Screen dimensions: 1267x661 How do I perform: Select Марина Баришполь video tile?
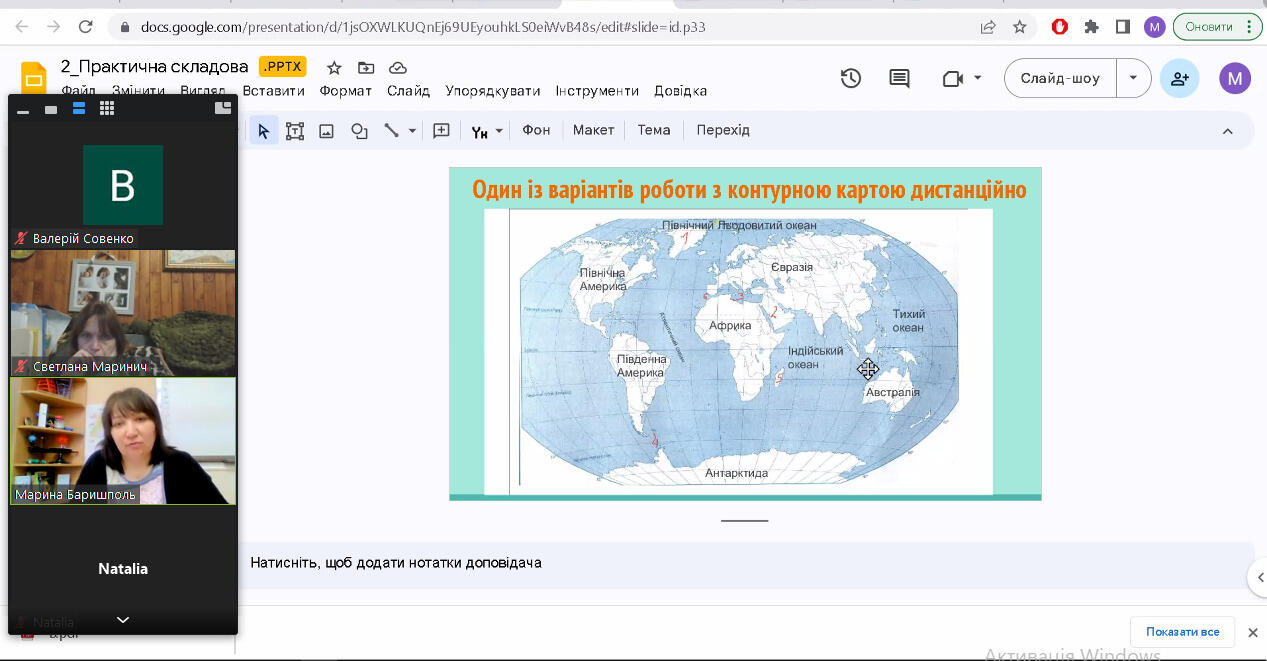(123, 440)
